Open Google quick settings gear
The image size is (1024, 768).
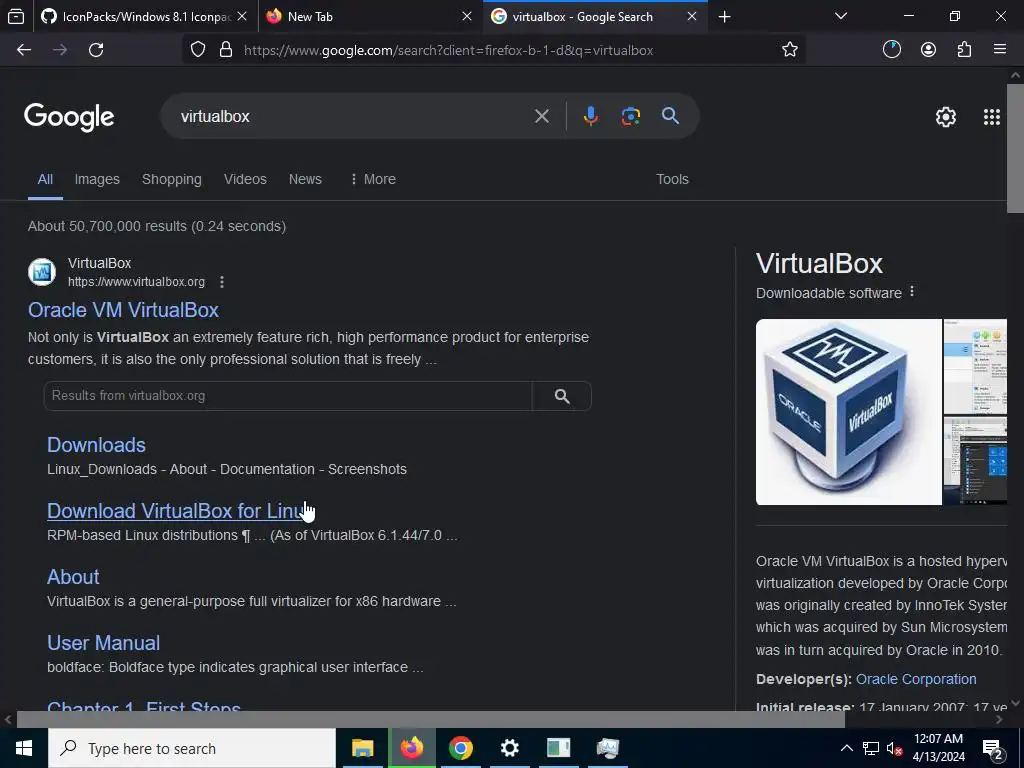(x=946, y=117)
